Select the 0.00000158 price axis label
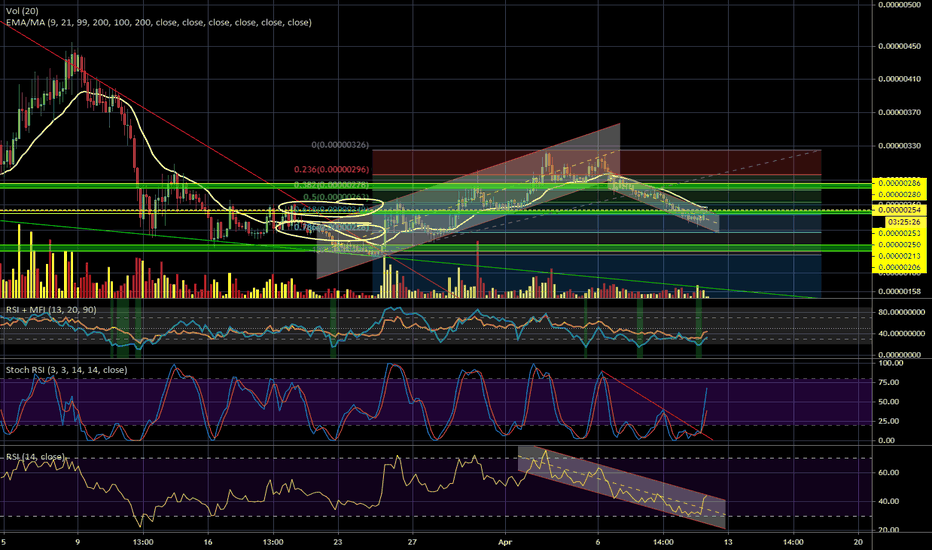Image resolution: width=932 pixels, height=550 pixels. click(900, 292)
